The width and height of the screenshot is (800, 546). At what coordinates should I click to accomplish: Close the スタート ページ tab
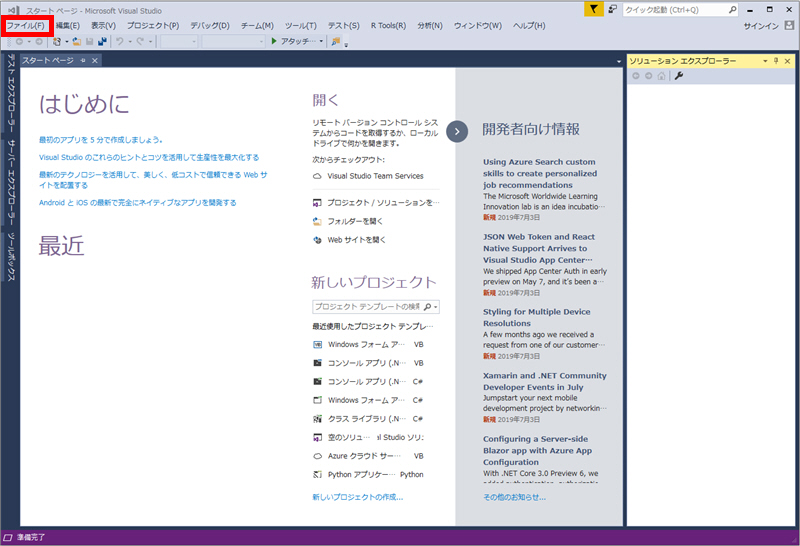tap(95, 61)
